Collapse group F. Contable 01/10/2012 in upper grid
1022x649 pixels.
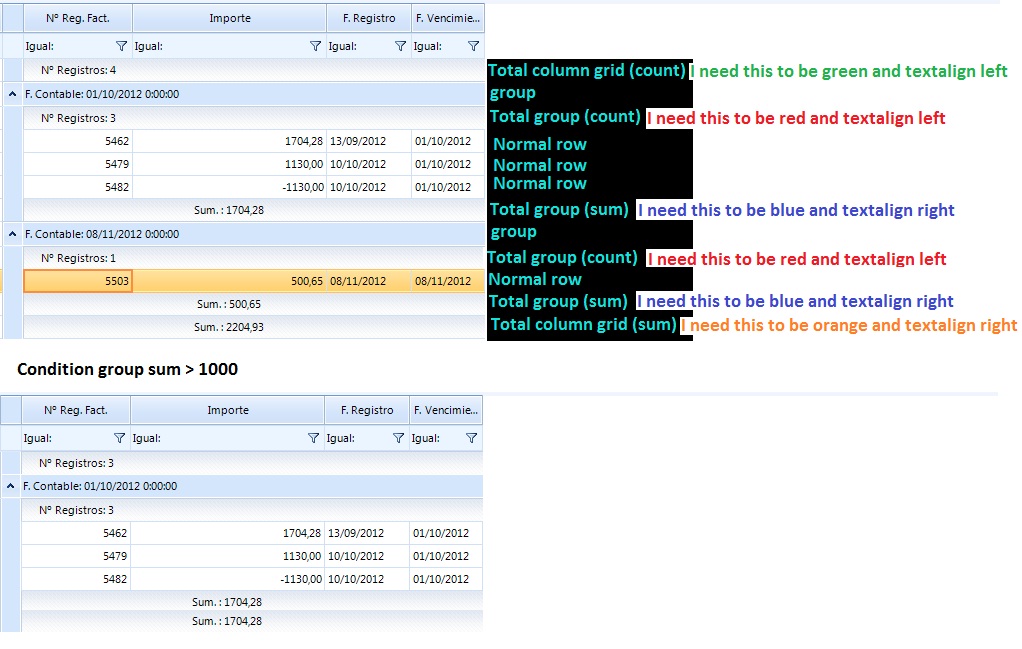point(12,94)
